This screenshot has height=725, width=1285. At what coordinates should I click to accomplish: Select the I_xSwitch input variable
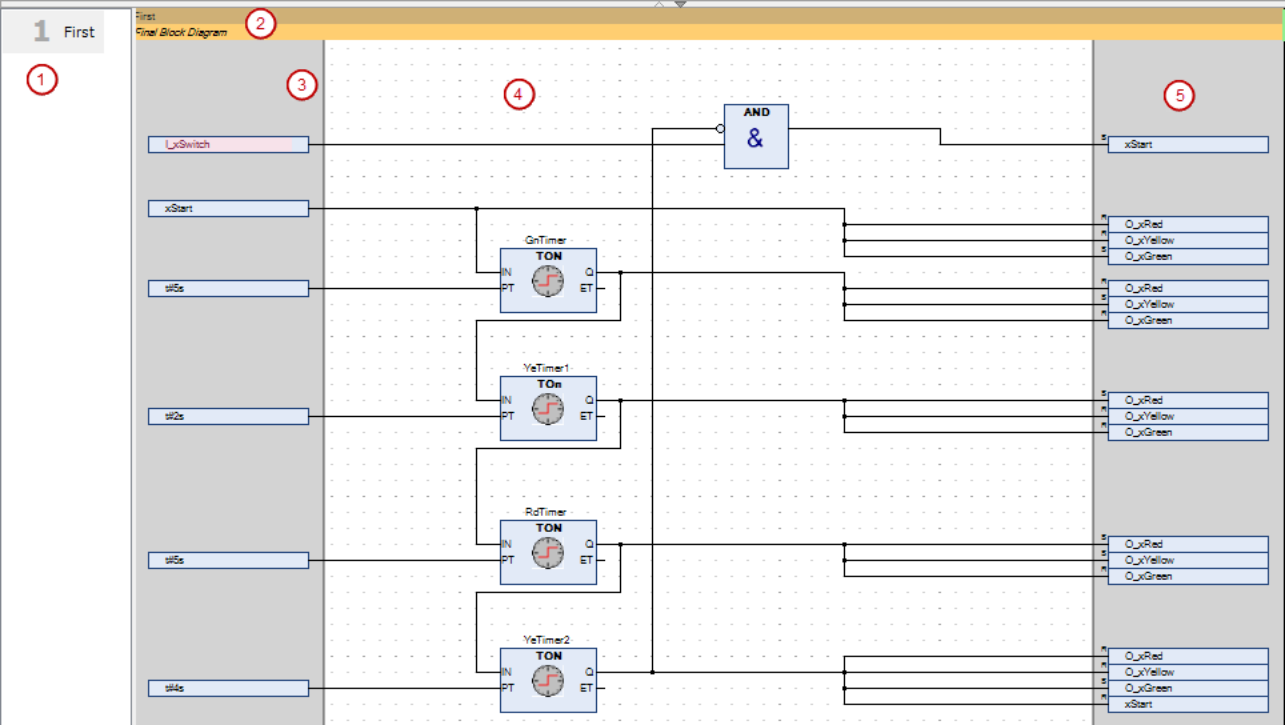(228, 144)
